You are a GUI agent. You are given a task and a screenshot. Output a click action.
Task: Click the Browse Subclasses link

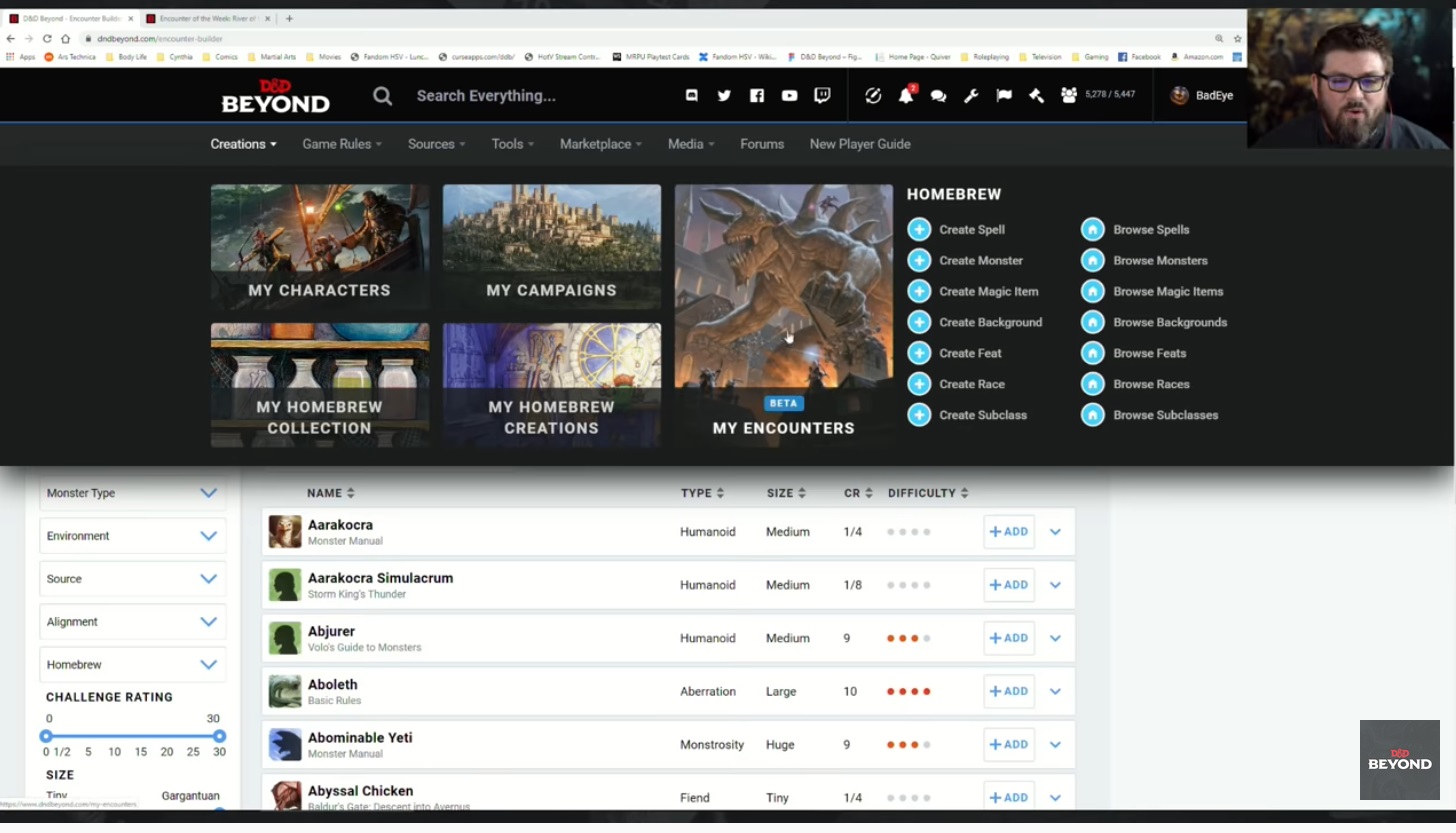[x=1165, y=415]
